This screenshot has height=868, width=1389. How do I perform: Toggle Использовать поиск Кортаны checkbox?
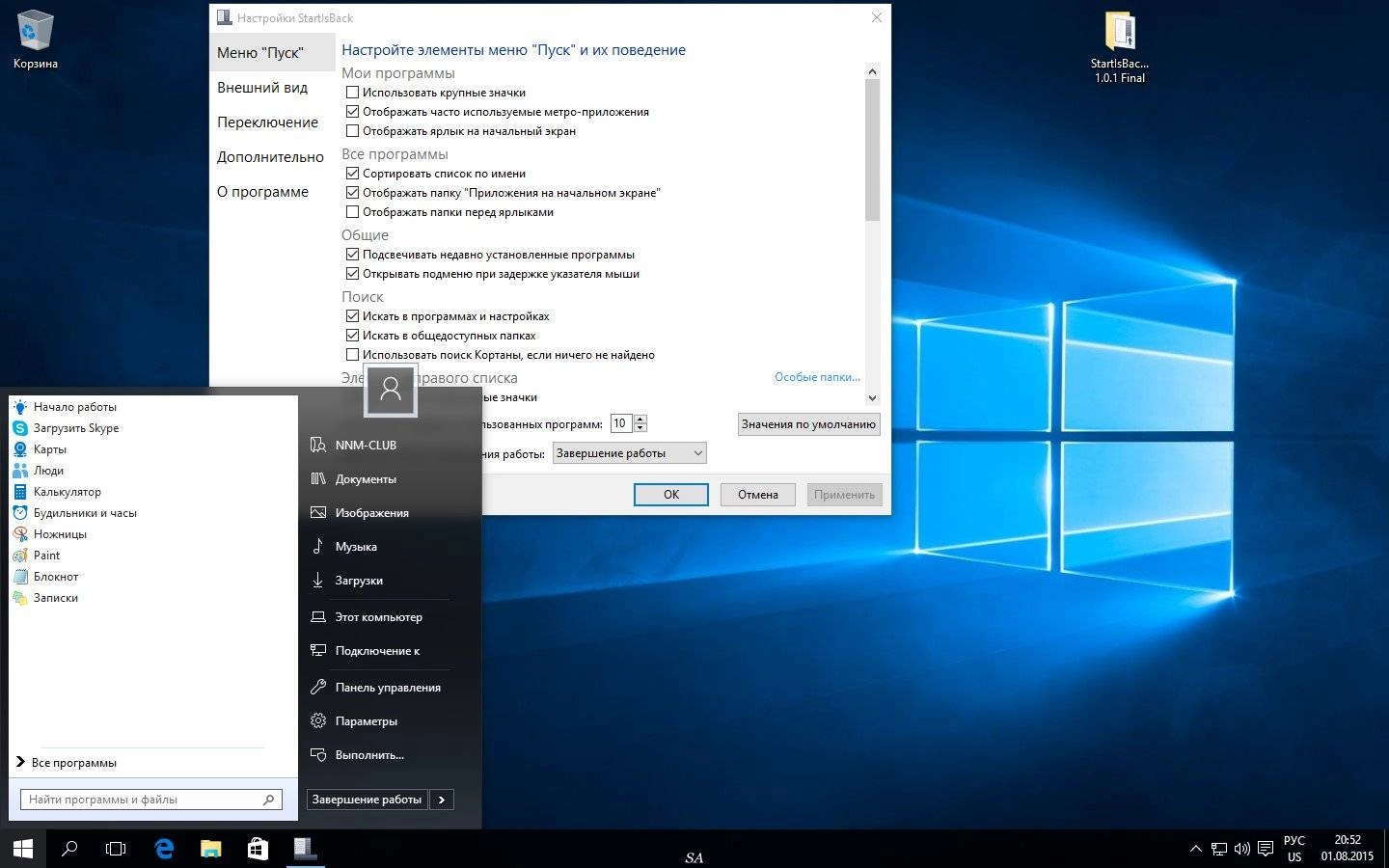(x=352, y=355)
